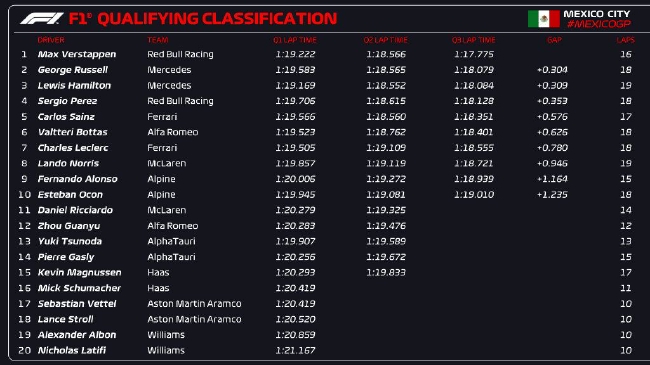The width and height of the screenshot is (650, 365).
Task: Click George Russell's gap value +0.304
Action: [x=552, y=70]
